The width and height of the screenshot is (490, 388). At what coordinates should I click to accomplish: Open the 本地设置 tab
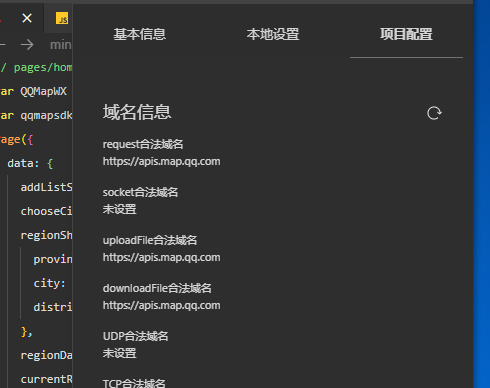pos(273,34)
